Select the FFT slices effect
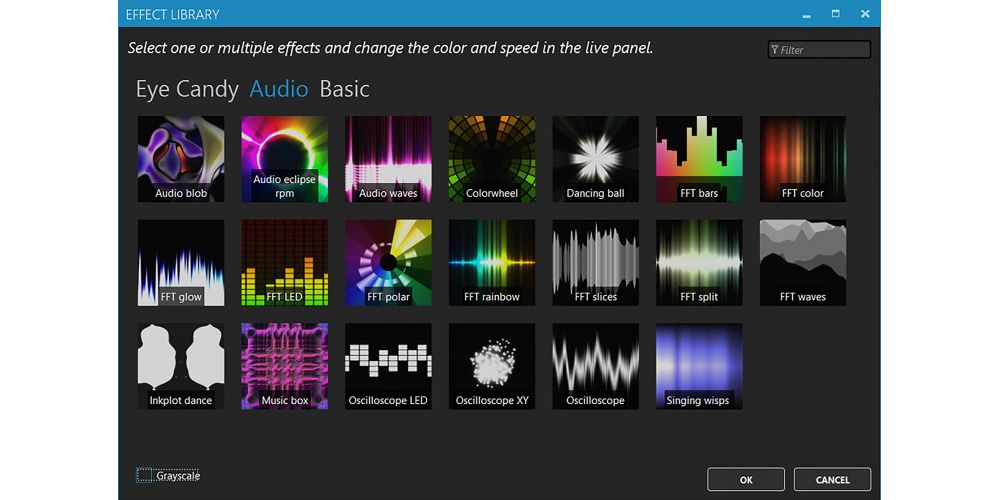This screenshot has height=500, width=1000. 596,263
